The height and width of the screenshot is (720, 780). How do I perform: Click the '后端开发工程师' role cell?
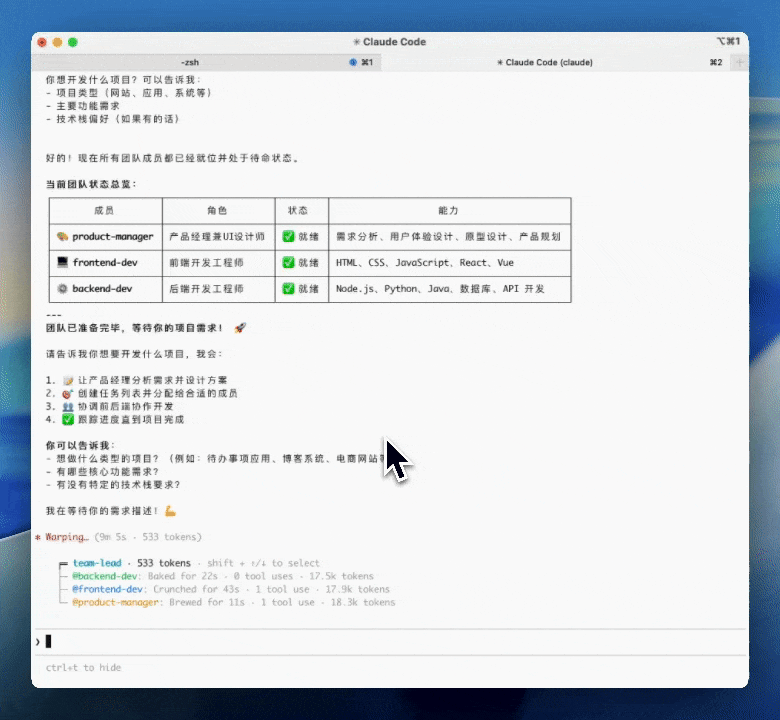[218, 289]
